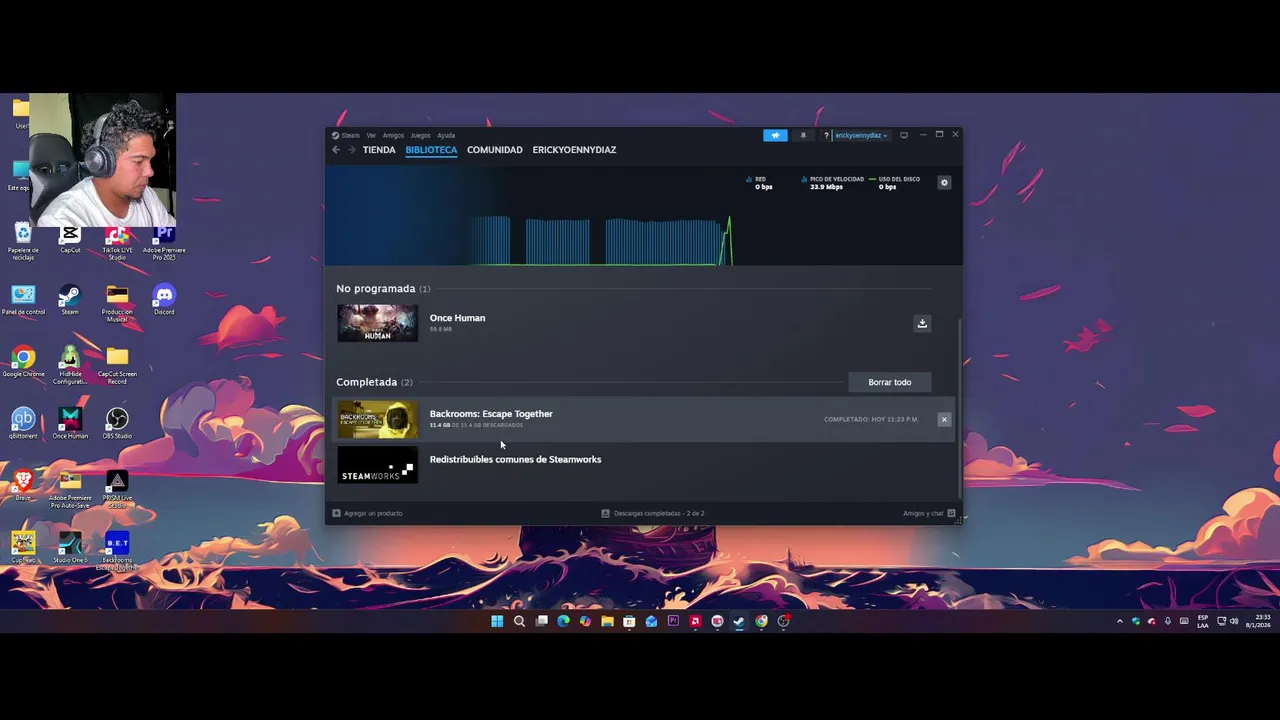Select the Adobe Premiere Pro 2025 shortcut

click(164, 242)
